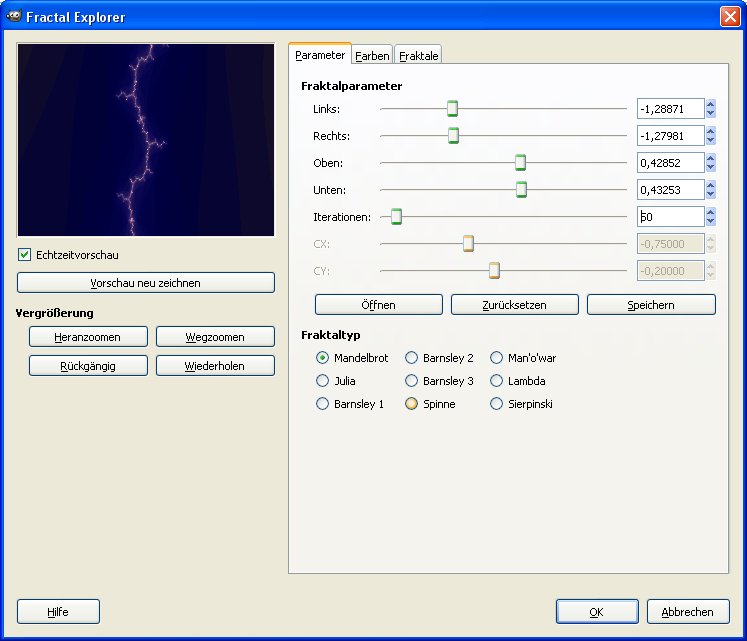Screen dimensions: 747x641
Task: Select the Spinne fractal type
Action: point(411,404)
